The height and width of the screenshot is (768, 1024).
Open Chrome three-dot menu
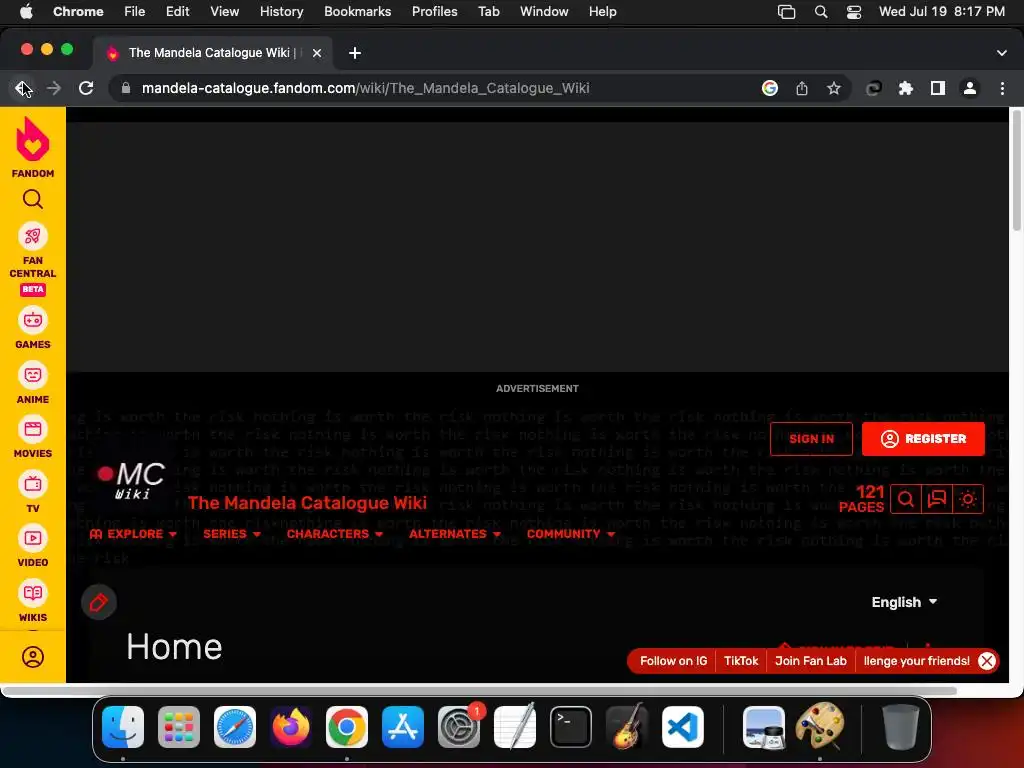(1002, 88)
